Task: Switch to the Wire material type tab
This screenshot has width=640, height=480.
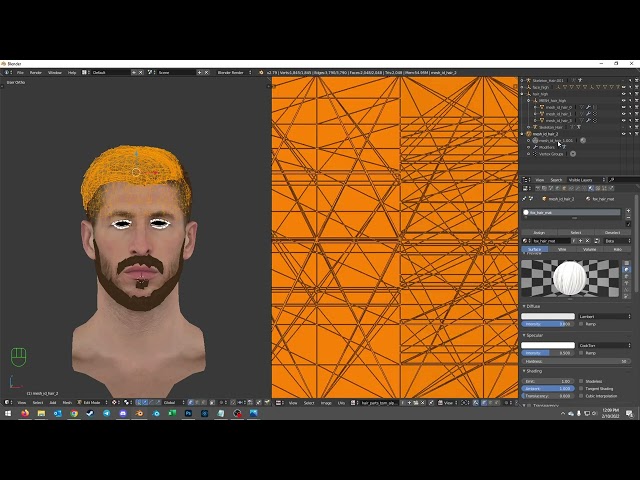Action: click(x=562, y=249)
